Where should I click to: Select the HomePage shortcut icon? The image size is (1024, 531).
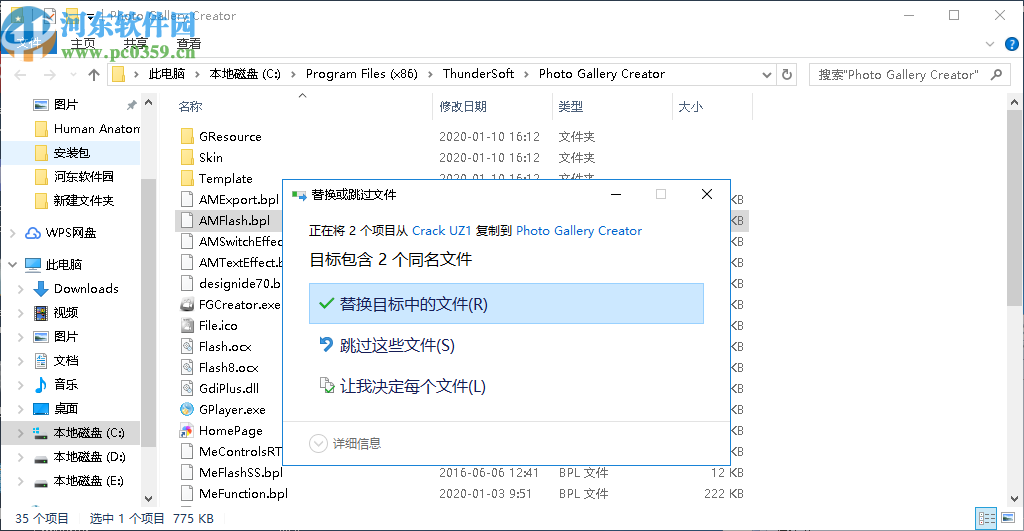click(x=187, y=430)
